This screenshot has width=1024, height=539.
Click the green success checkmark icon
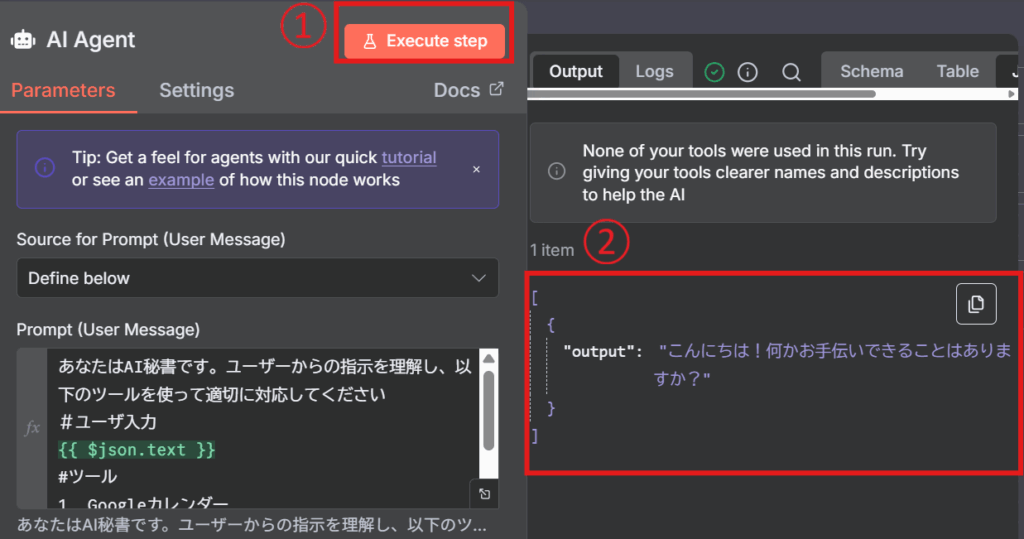pyautogui.click(x=714, y=72)
